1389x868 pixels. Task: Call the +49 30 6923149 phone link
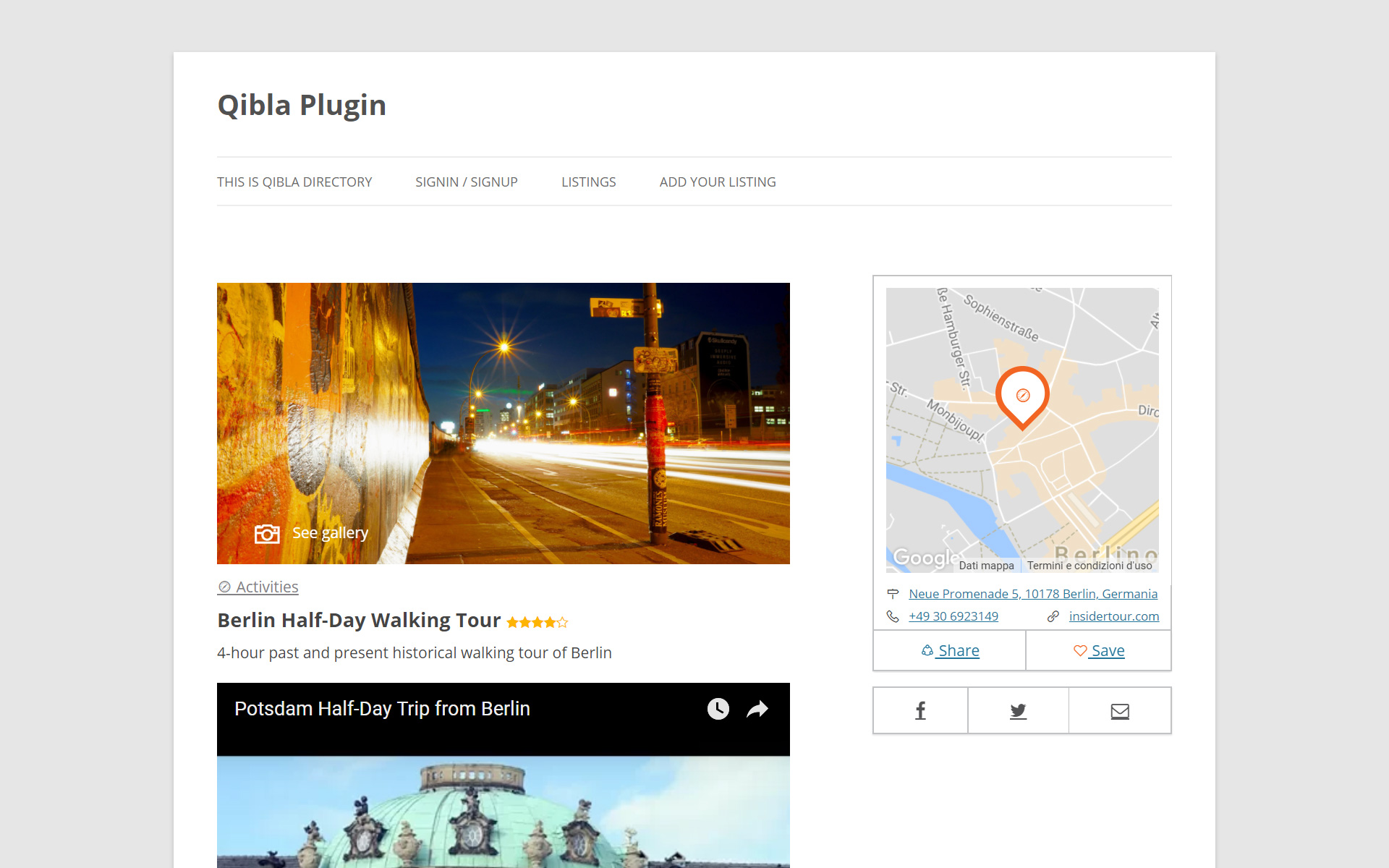[x=953, y=616]
